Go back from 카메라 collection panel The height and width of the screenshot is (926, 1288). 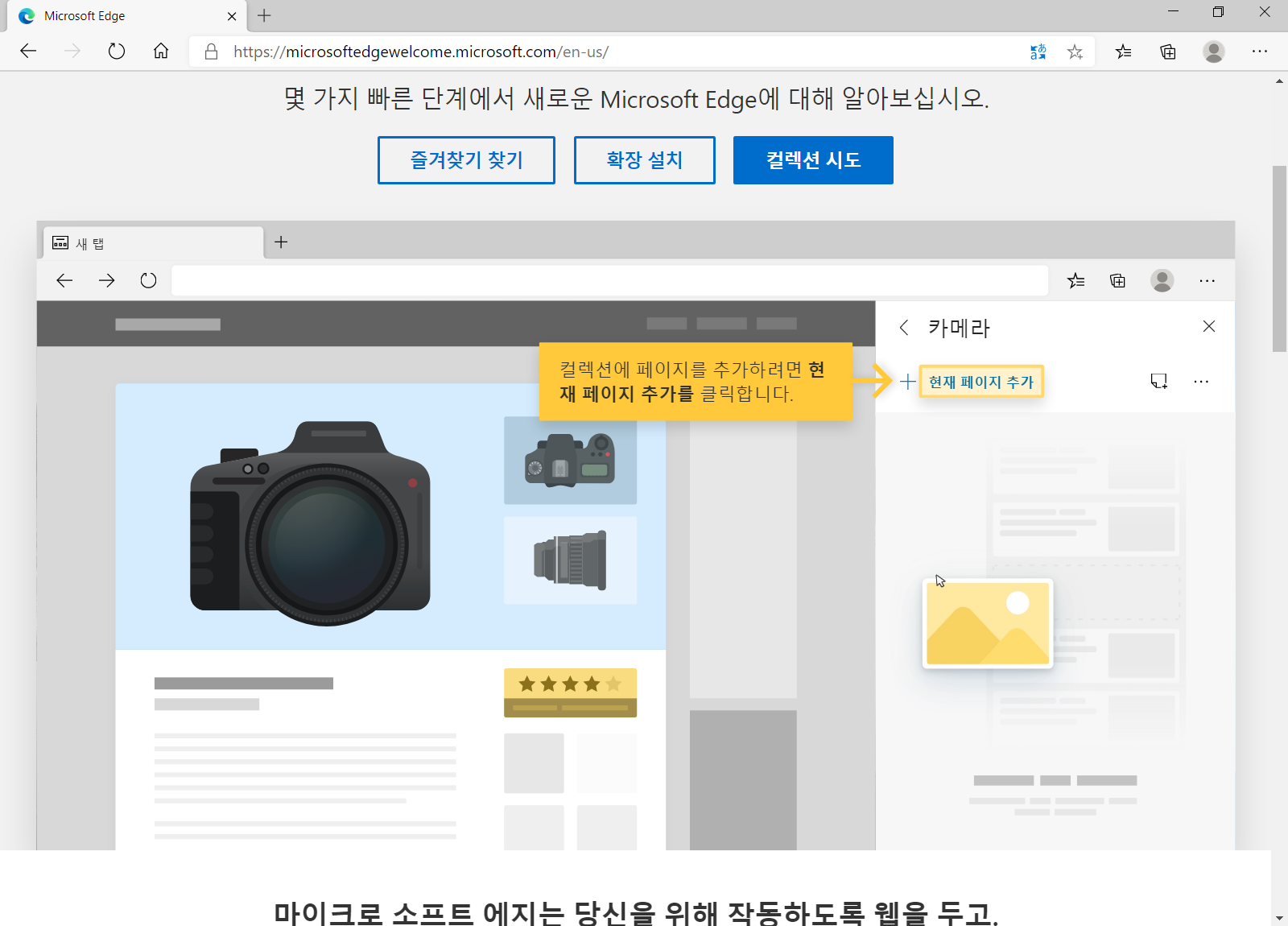(904, 327)
